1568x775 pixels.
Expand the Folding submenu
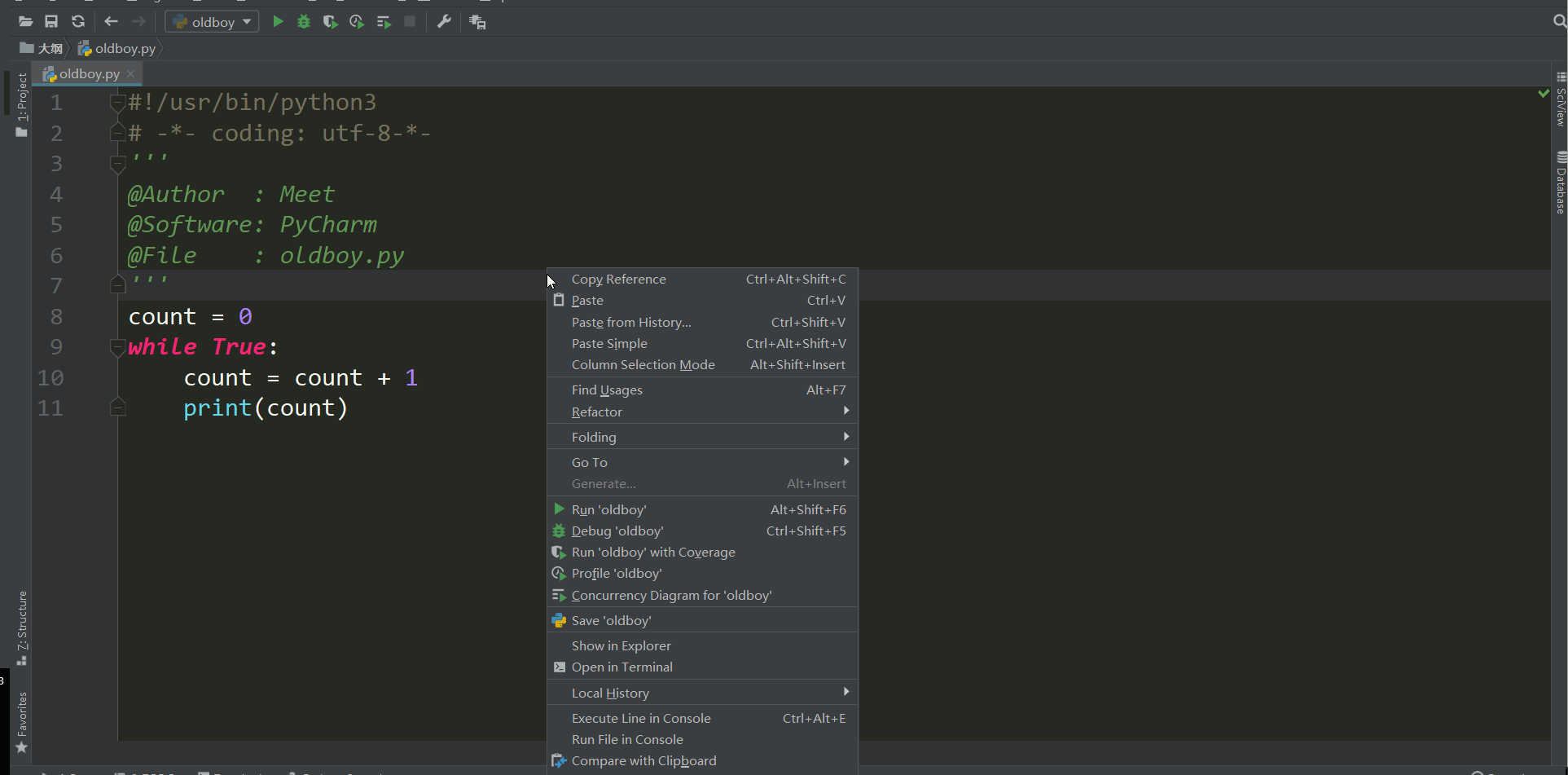(x=702, y=438)
